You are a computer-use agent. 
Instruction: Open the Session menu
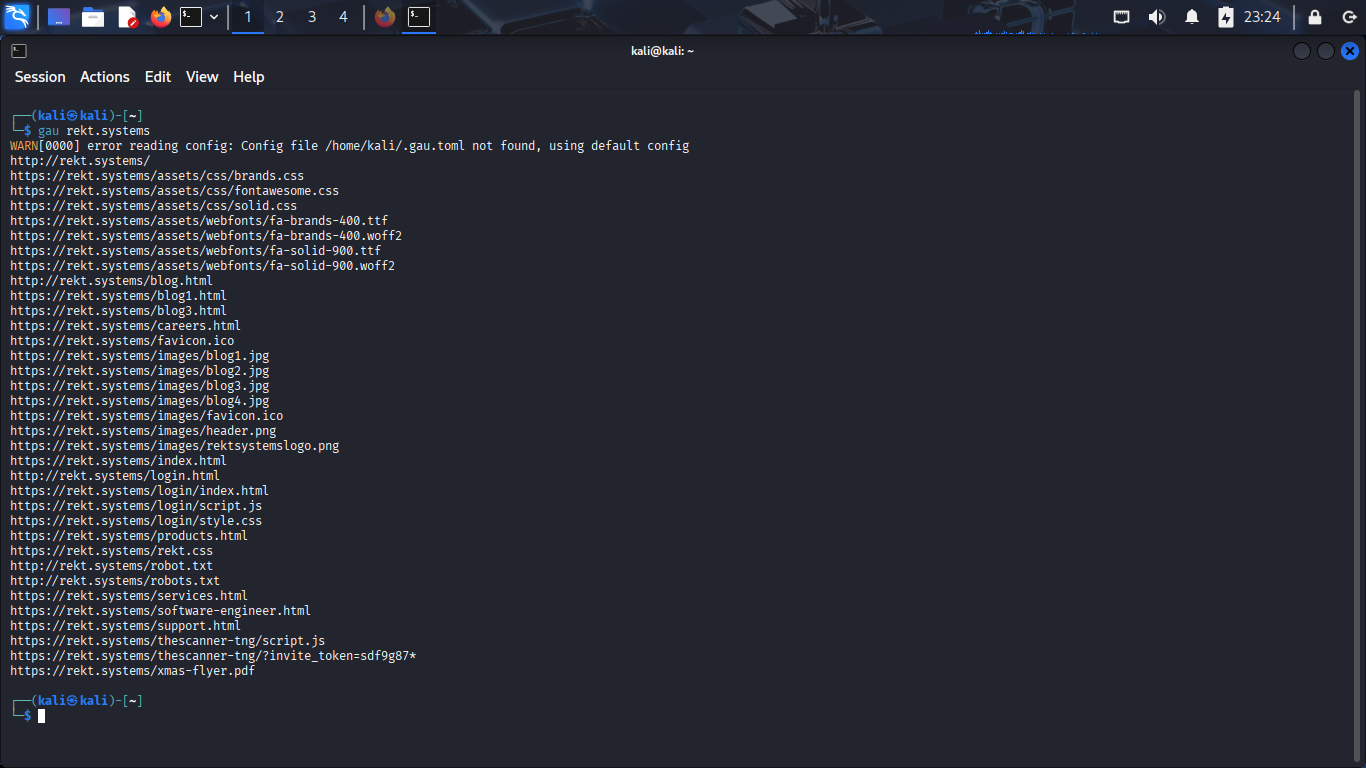click(x=40, y=77)
